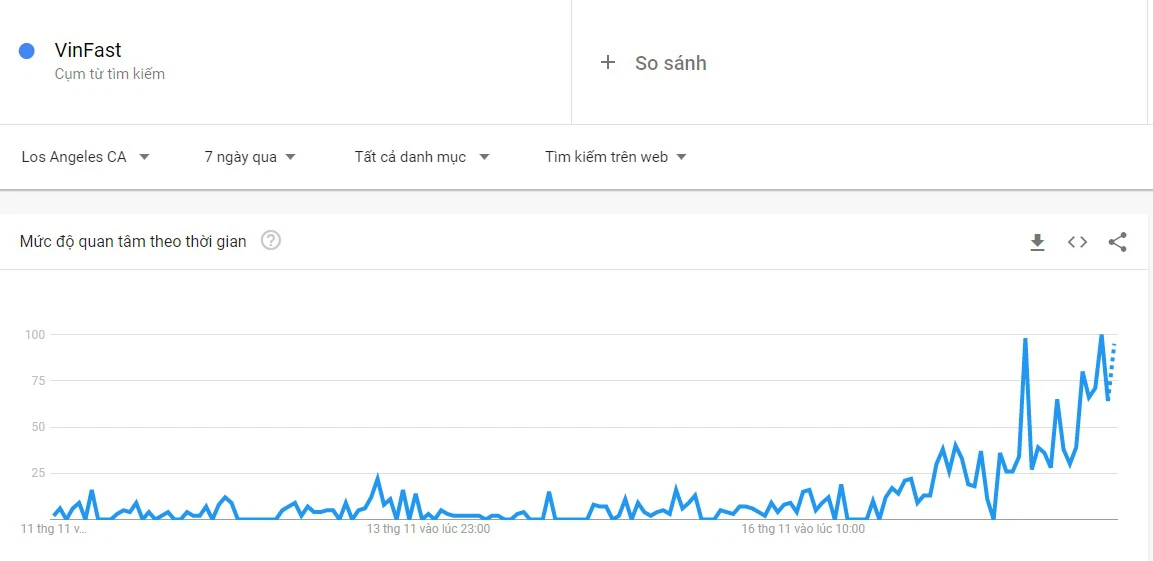
Task: Click the embed code icon
Action: (x=1077, y=242)
